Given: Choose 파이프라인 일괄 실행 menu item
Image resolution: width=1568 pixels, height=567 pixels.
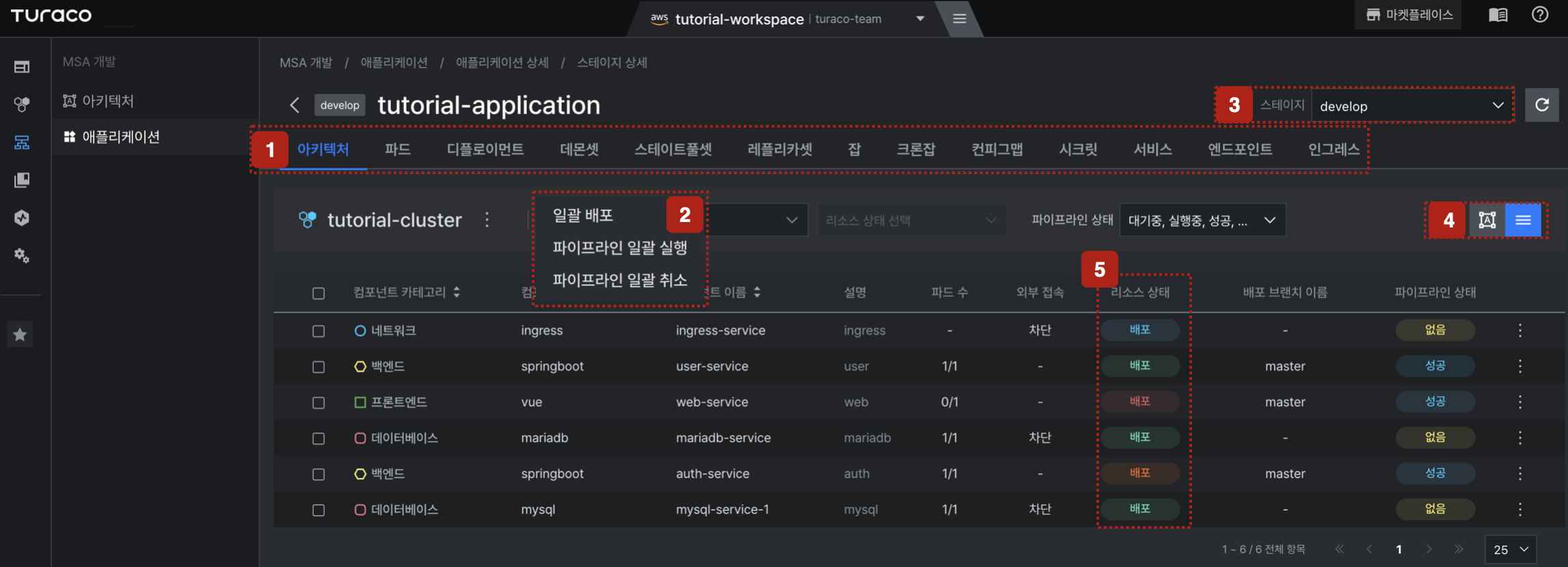Looking at the screenshot, I should pos(620,247).
